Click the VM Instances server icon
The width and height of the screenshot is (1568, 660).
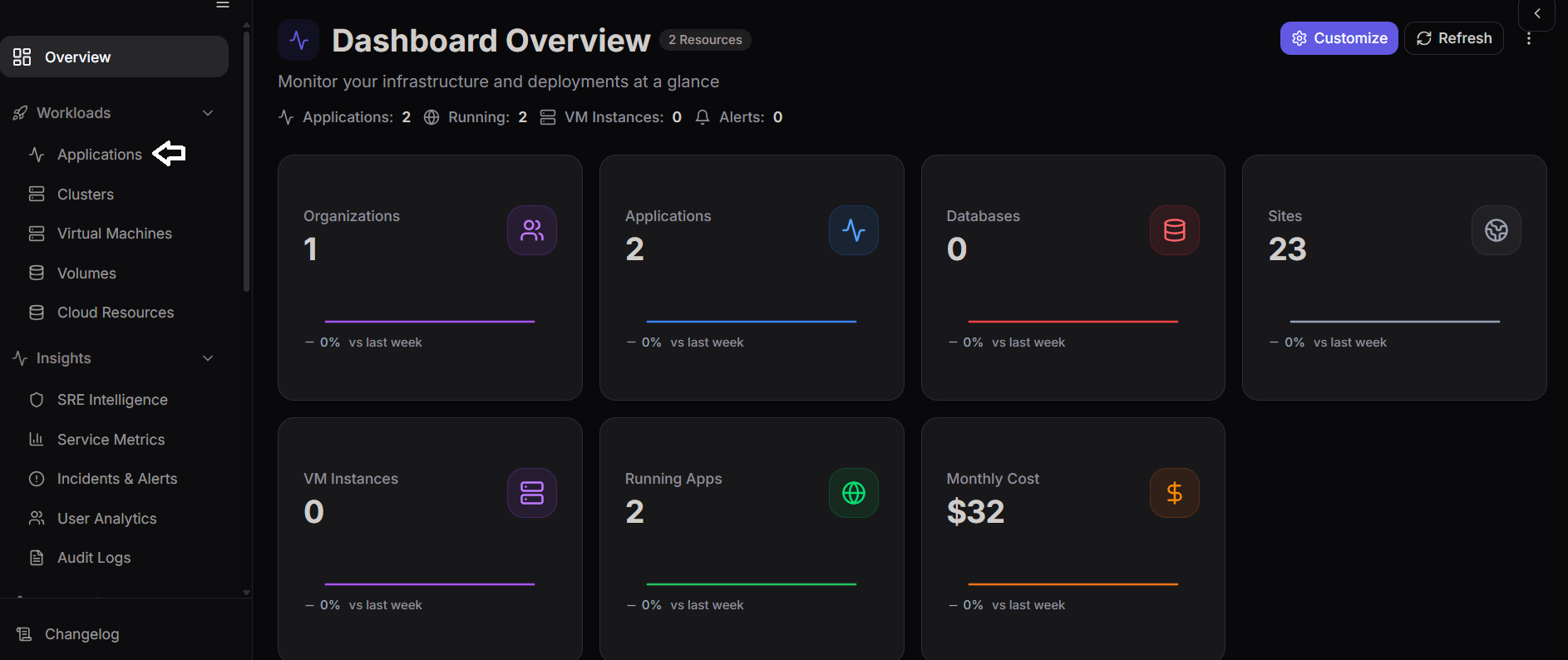[x=532, y=493]
